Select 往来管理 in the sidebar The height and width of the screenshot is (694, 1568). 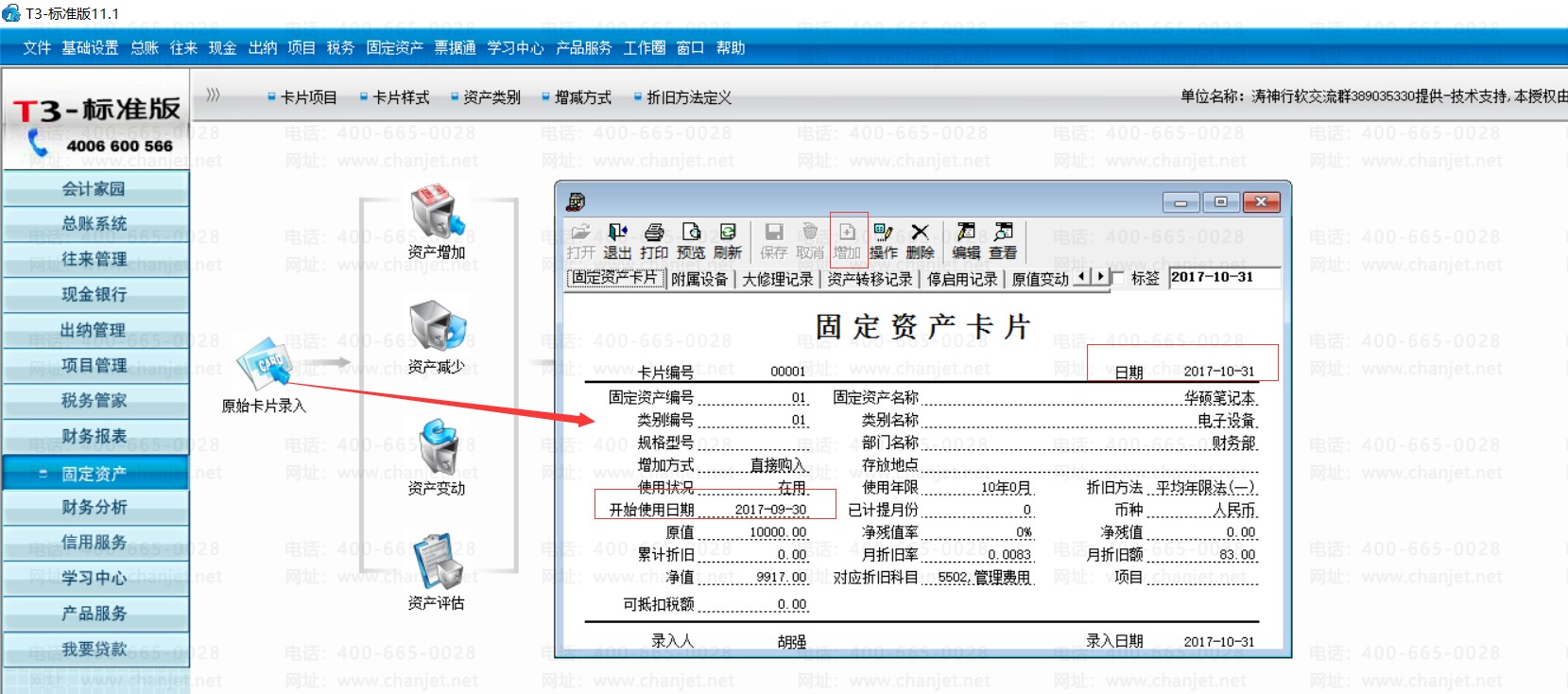tap(95, 259)
